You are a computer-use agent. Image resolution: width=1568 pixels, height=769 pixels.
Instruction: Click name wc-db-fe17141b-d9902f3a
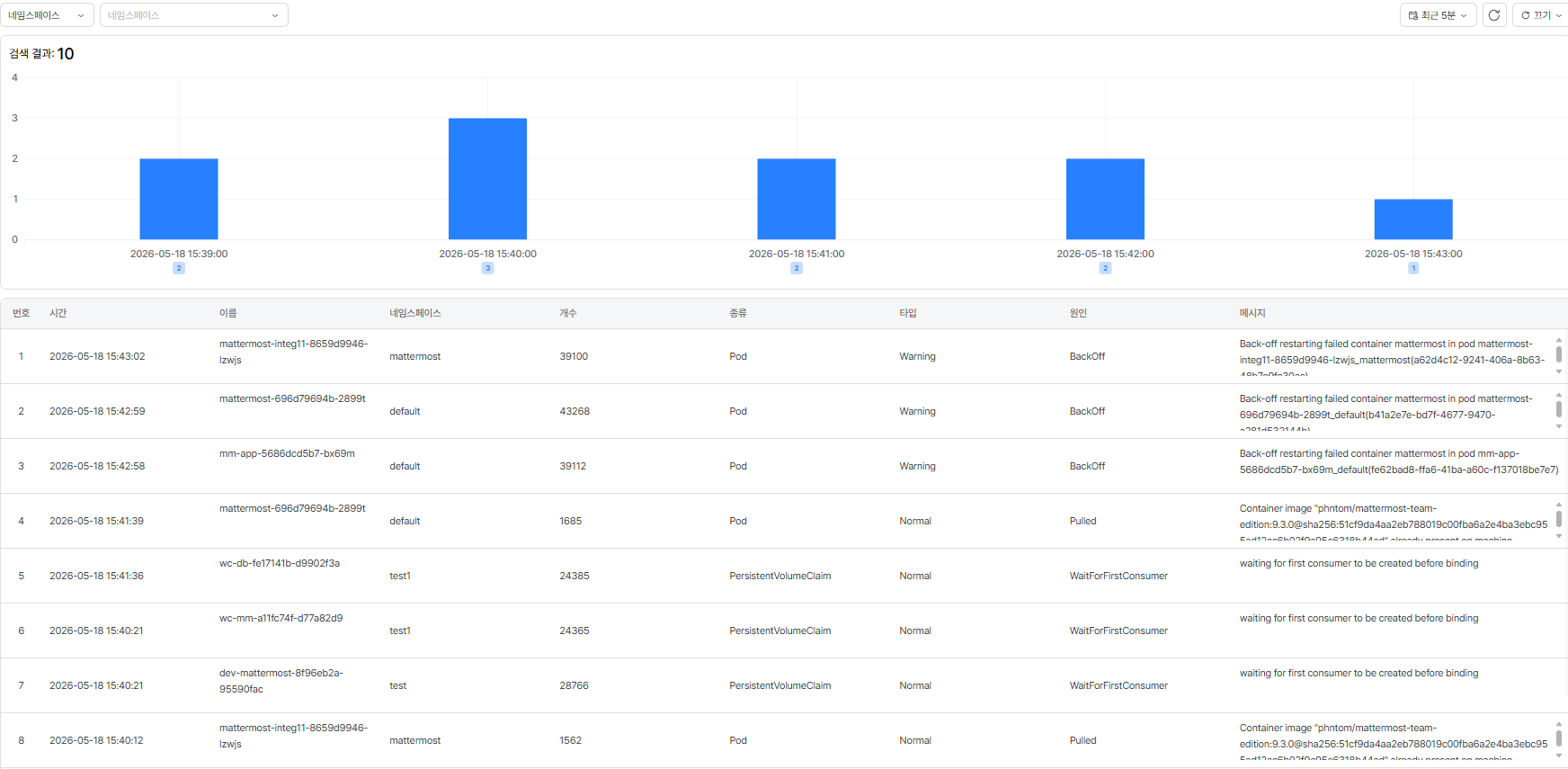tap(280, 563)
